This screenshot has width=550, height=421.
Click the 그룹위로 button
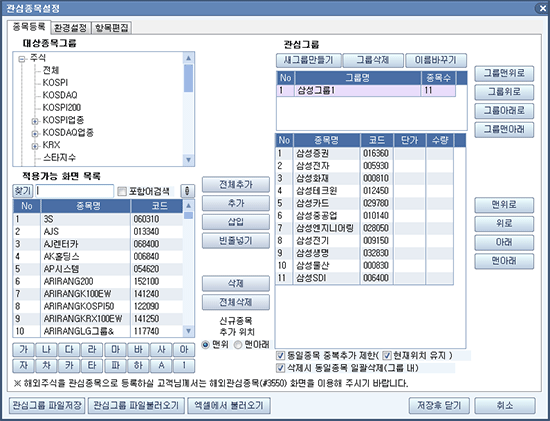[x=504, y=92]
